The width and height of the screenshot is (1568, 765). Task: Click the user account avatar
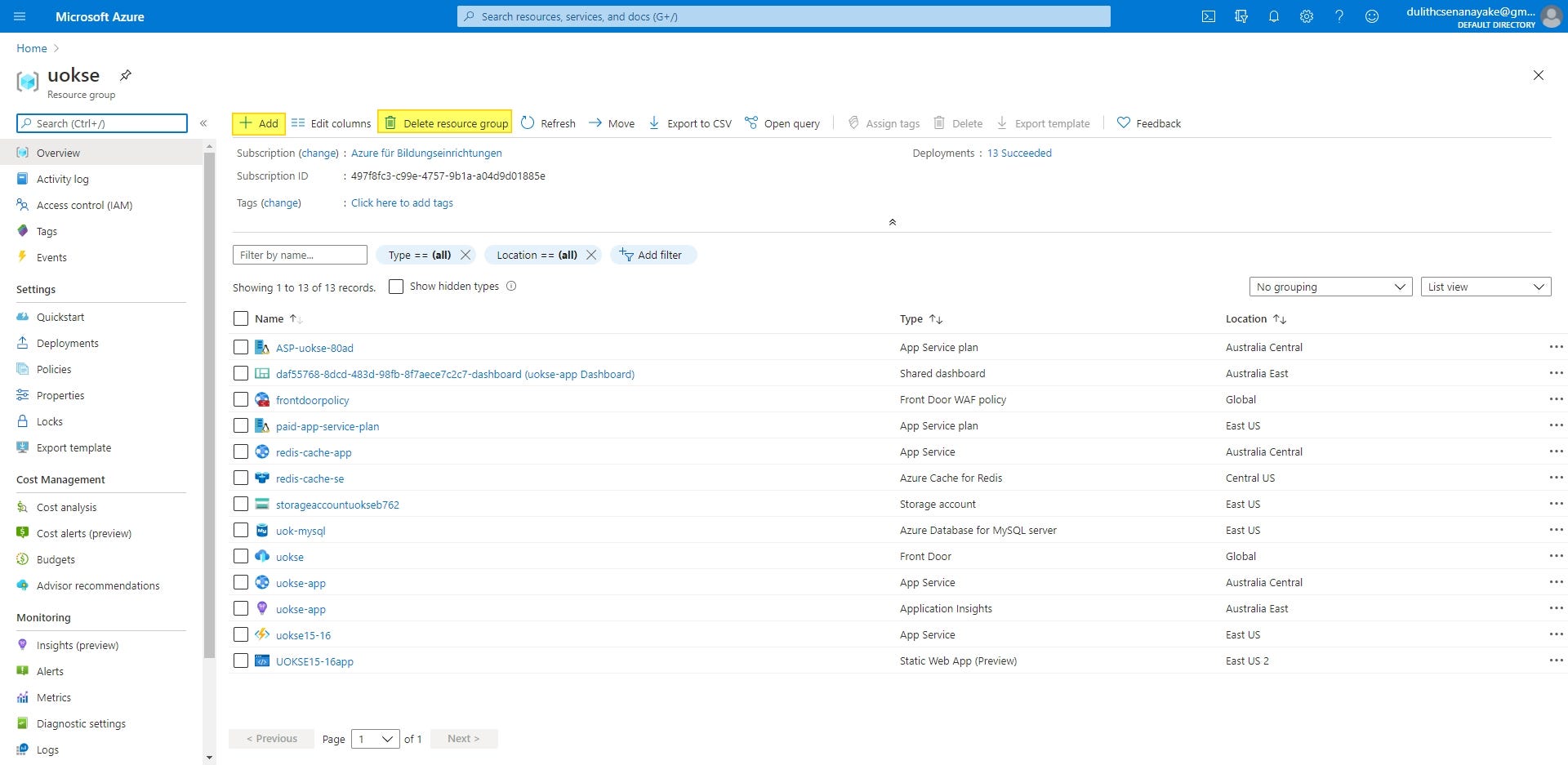[x=1551, y=16]
